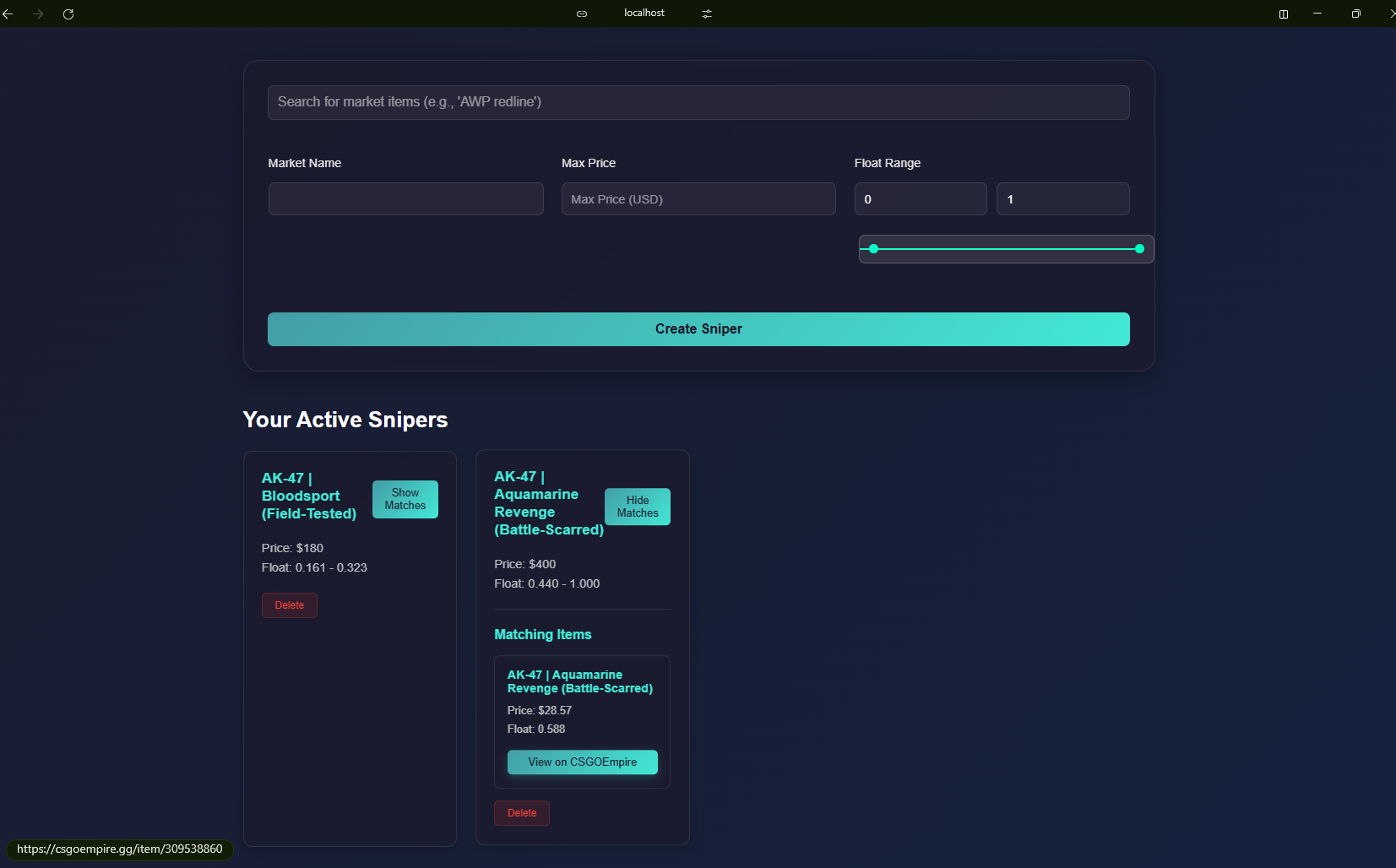Viewport: 1396px width, 868px height.
Task: Open the tune settings icon right of localhost
Action: click(708, 13)
